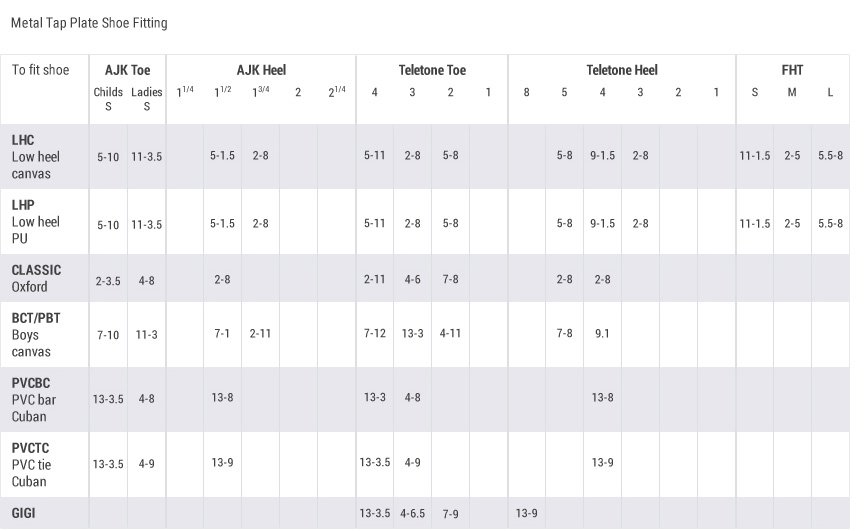Image resolution: width=865 pixels, height=531 pixels.
Task: Click the "Metal Tap Plate Shoe Fitting" title
Action: click(89, 23)
